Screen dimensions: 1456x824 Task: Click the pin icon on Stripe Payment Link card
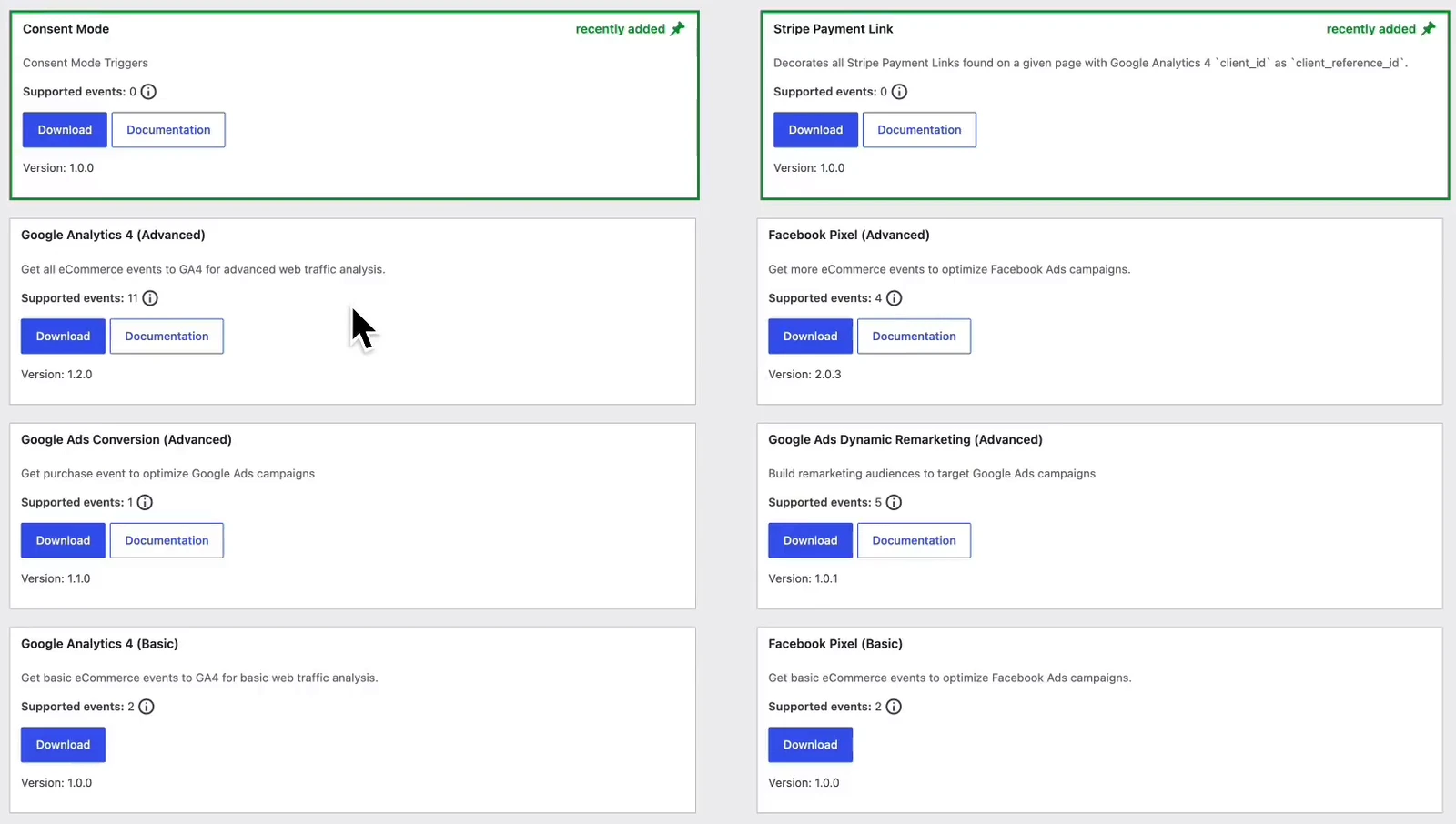coord(1429,29)
